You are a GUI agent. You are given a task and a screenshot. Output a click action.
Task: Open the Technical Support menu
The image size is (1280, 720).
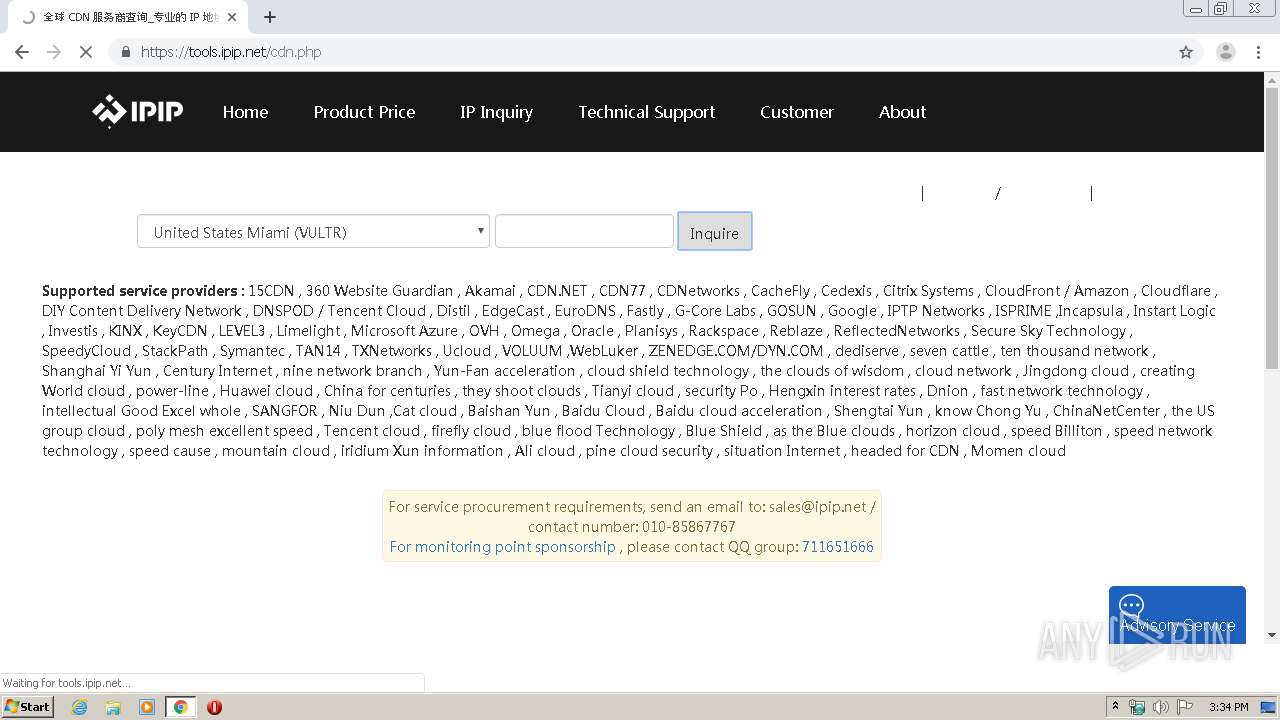pos(646,112)
